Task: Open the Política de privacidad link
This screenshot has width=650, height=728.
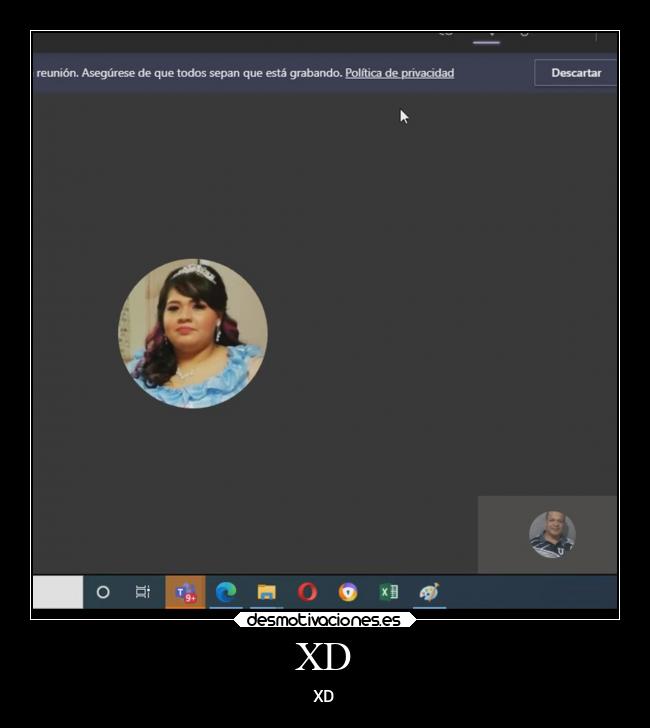Action: tap(399, 73)
